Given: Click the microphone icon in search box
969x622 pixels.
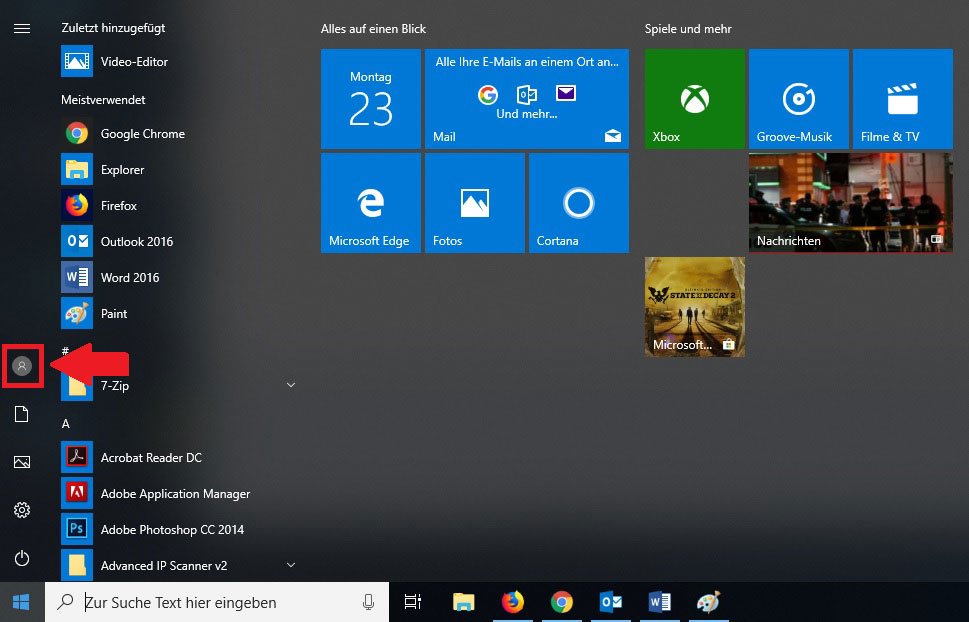Looking at the screenshot, I should pyautogui.click(x=368, y=602).
